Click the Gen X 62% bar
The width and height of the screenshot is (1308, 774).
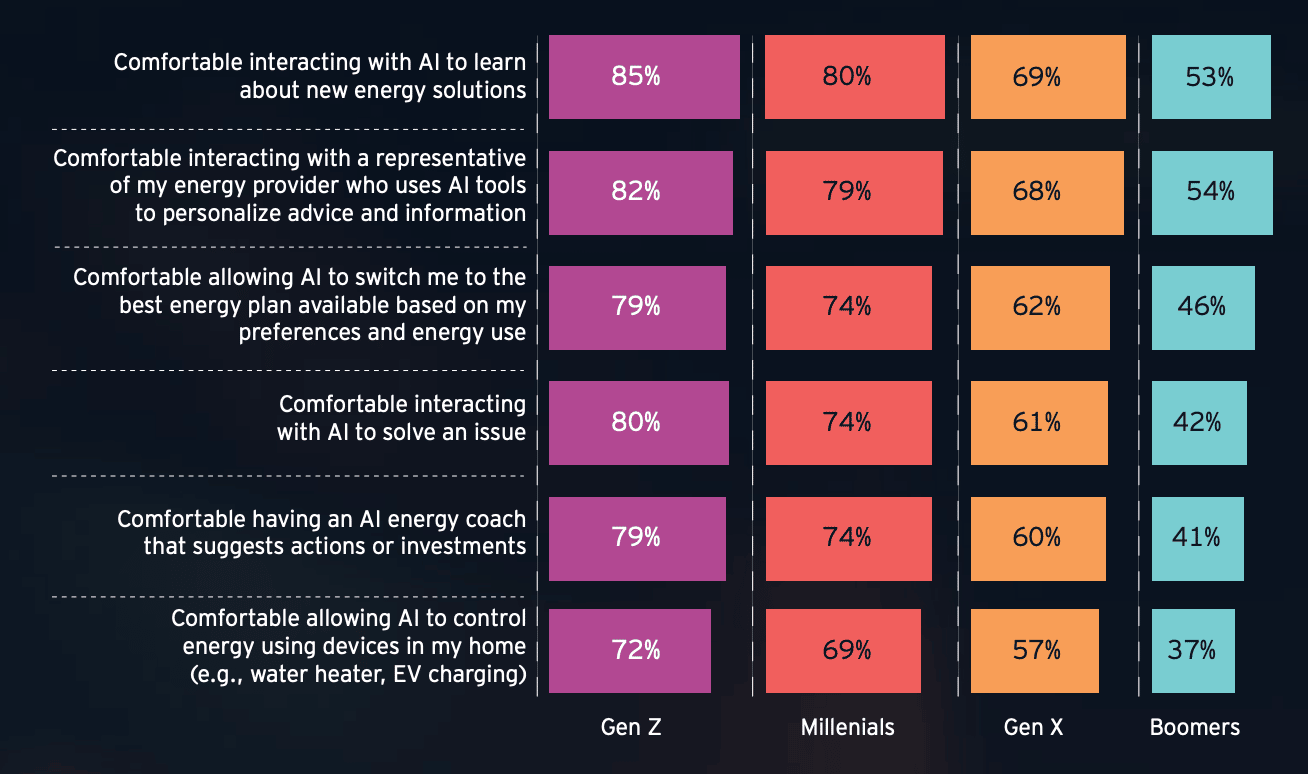coord(1040,308)
